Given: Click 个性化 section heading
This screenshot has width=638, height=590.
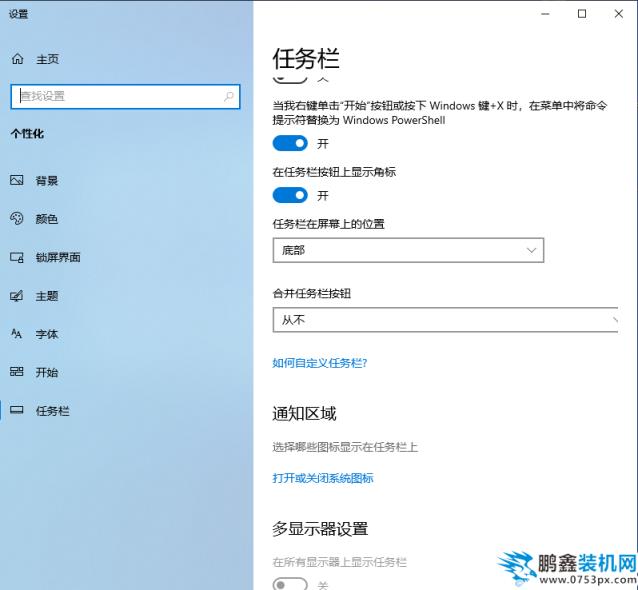Looking at the screenshot, I should tap(27, 133).
